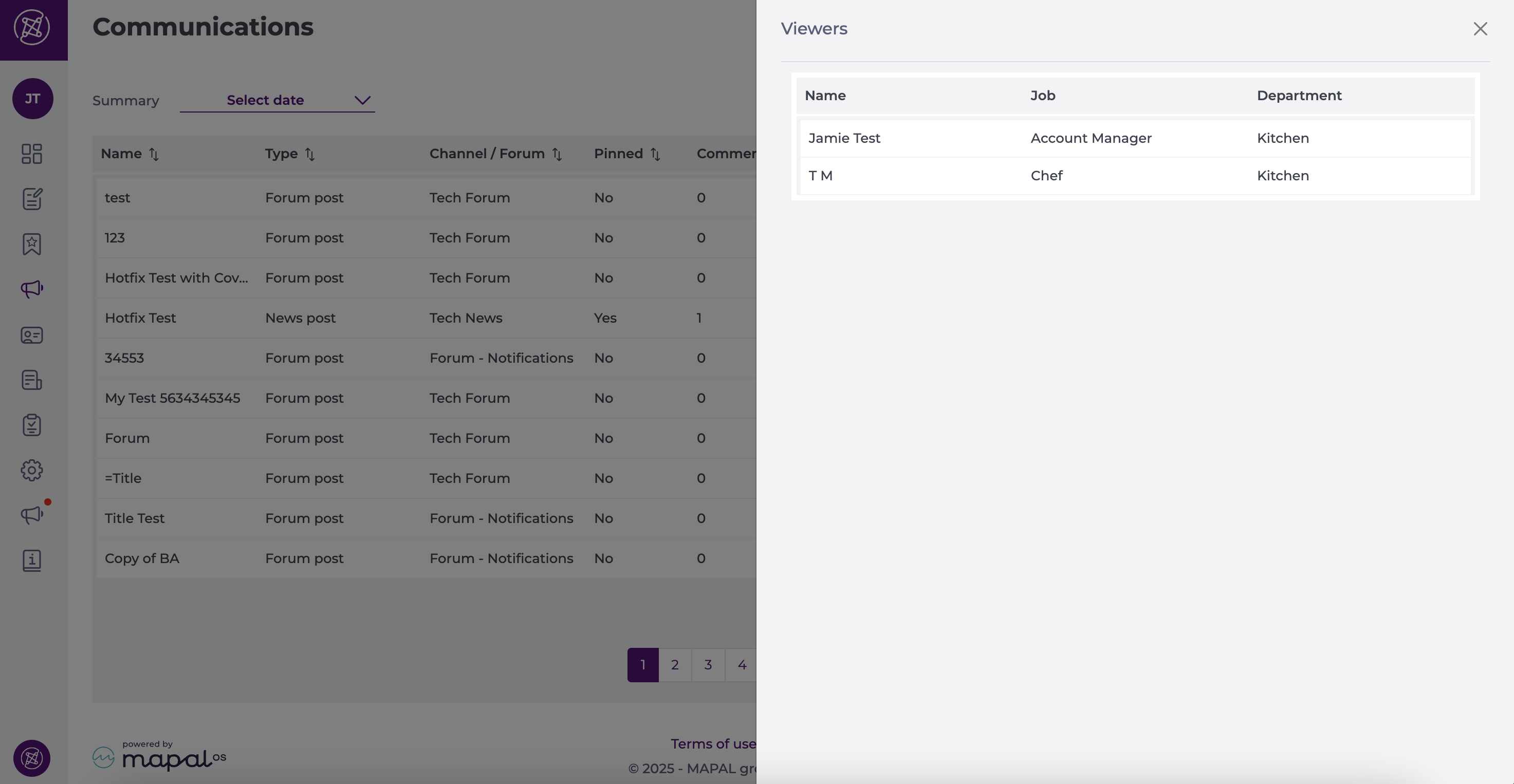Open the settings gear sidebar icon
The width and height of the screenshot is (1514, 784).
[32, 470]
